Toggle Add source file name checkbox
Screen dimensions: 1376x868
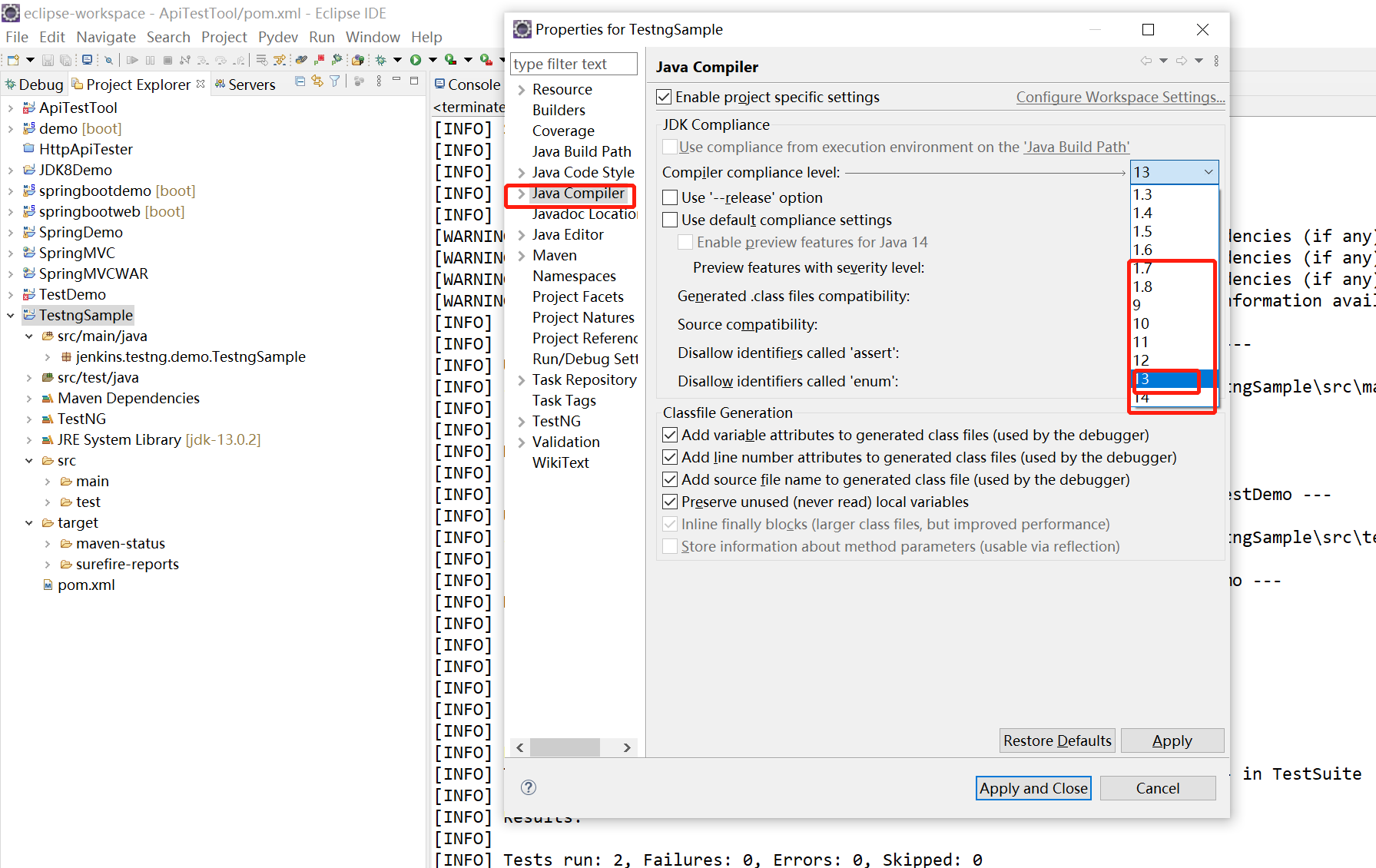(x=670, y=480)
